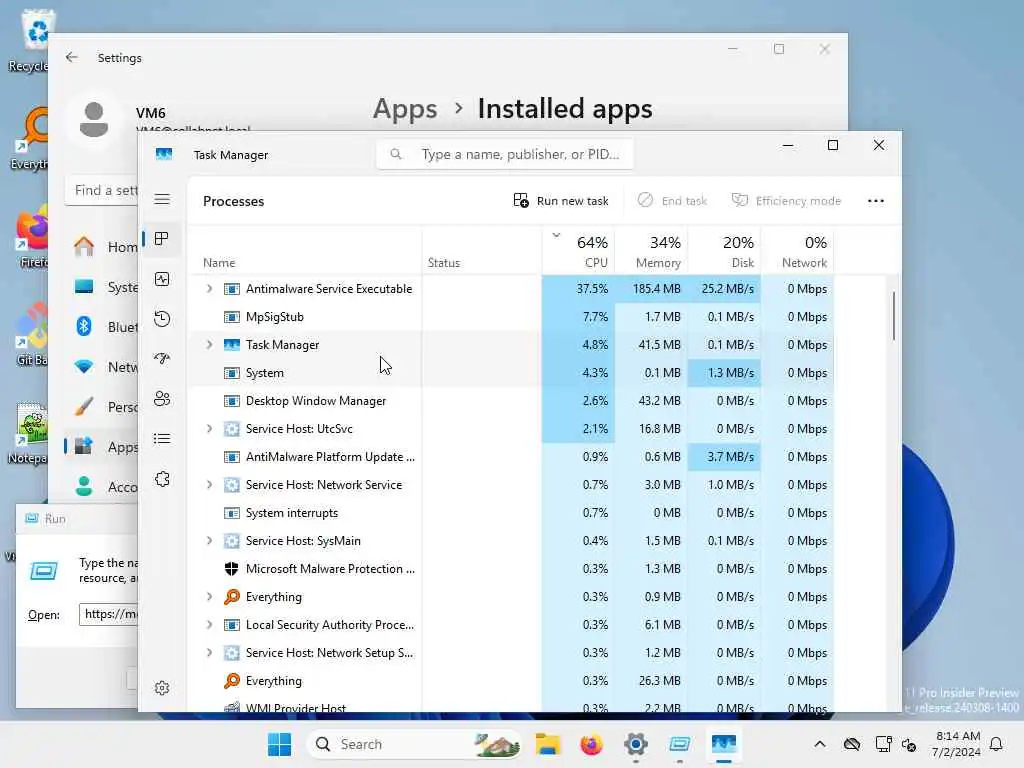This screenshot has height=768, width=1024.
Task: Open Details page icon in sidebar
Action: click(162, 438)
